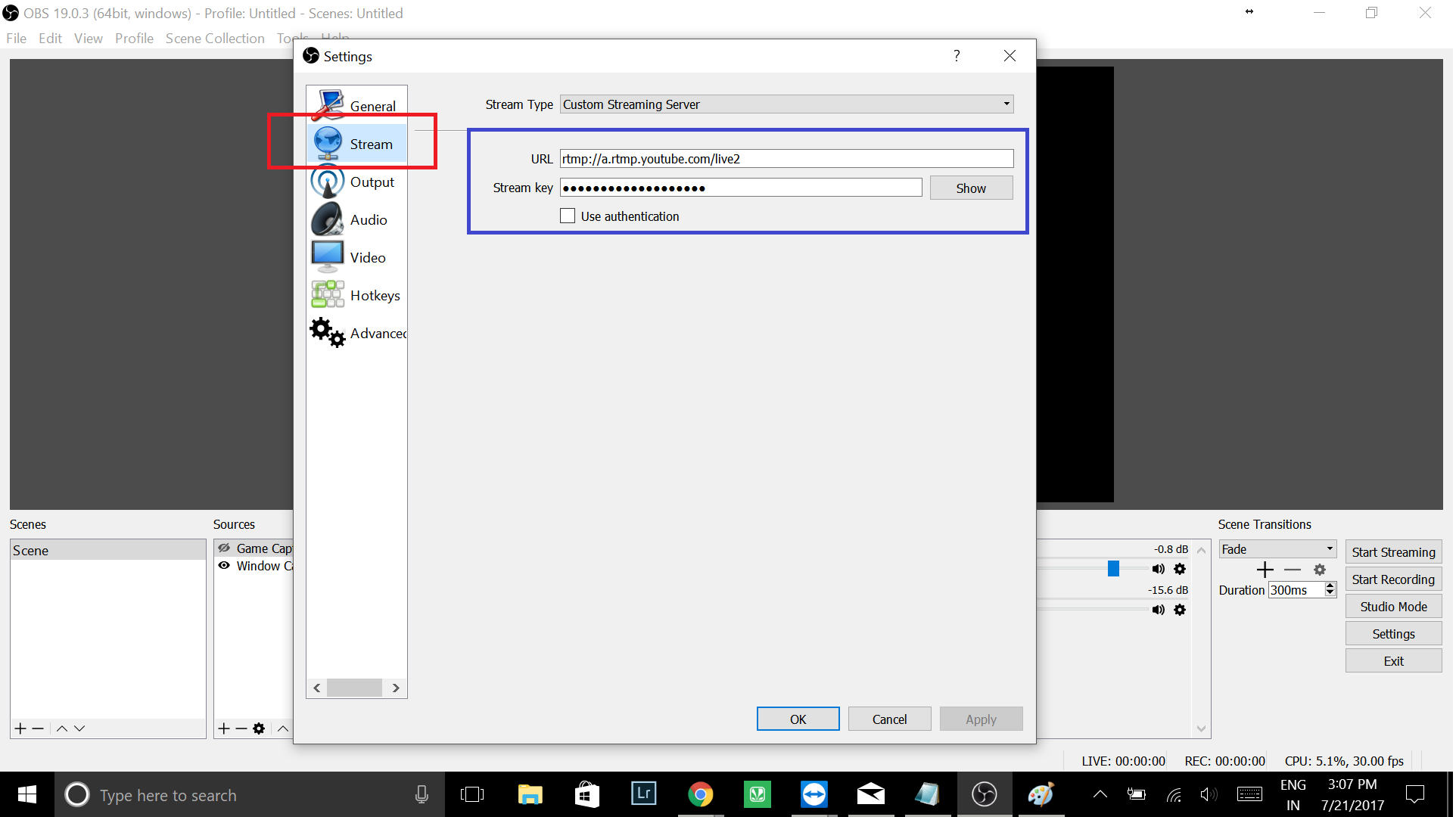Click the Show stream key button
The height and width of the screenshot is (817, 1456).
point(973,188)
